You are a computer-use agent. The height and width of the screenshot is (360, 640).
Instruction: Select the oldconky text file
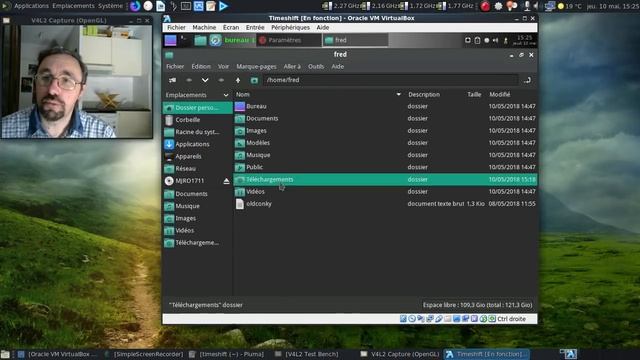click(x=385, y=204)
